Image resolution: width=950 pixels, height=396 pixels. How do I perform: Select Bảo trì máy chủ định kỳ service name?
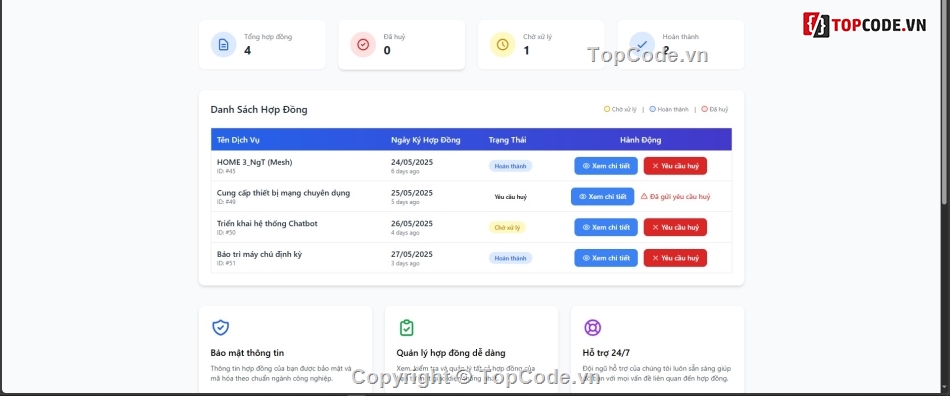(x=259, y=254)
